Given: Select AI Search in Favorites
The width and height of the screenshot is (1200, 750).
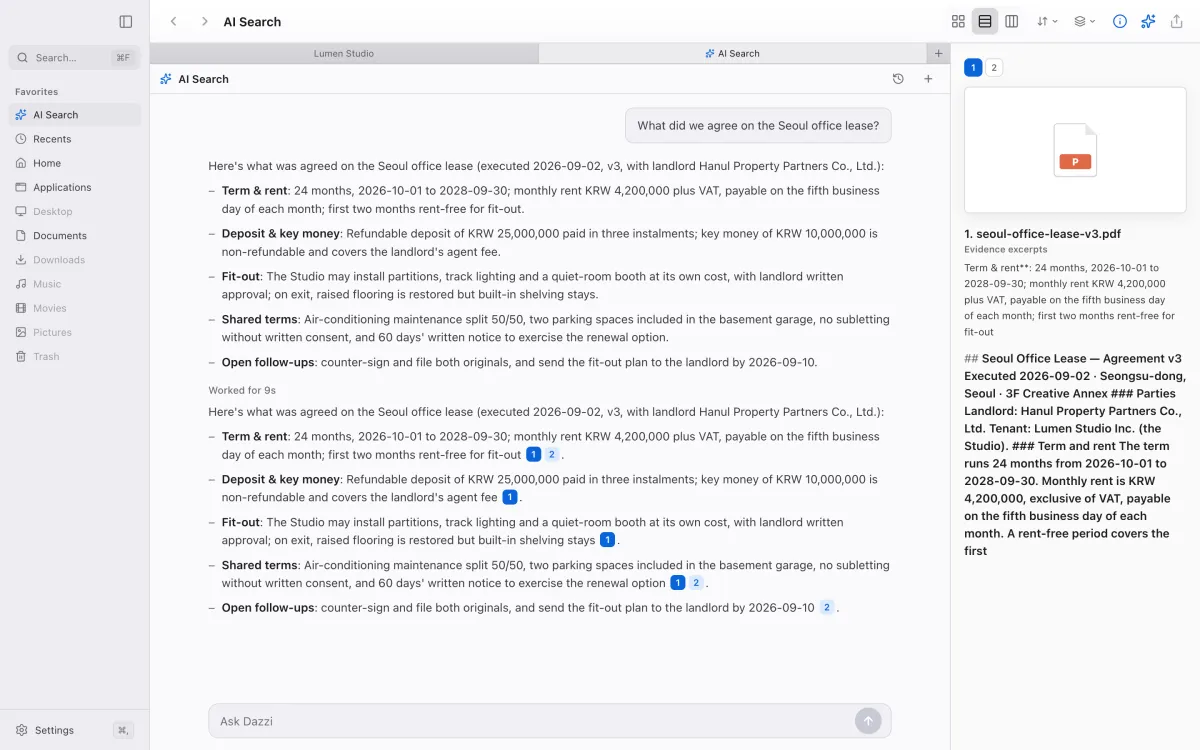Looking at the screenshot, I should coord(75,115).
